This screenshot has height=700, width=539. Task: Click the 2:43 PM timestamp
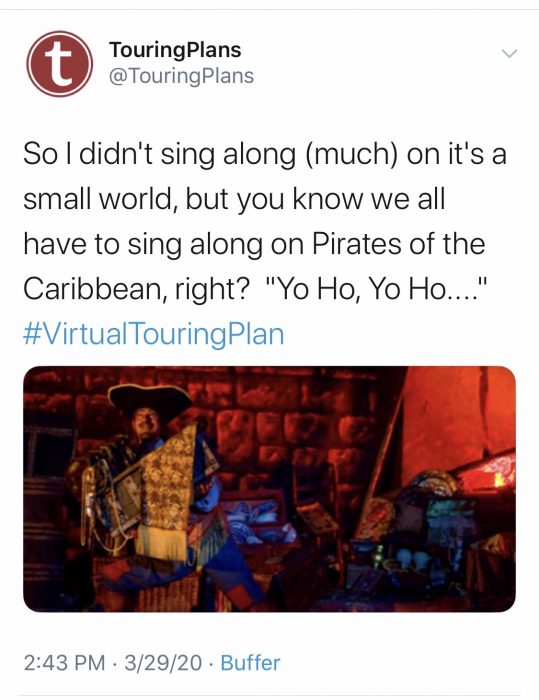(x=64, y=663)
